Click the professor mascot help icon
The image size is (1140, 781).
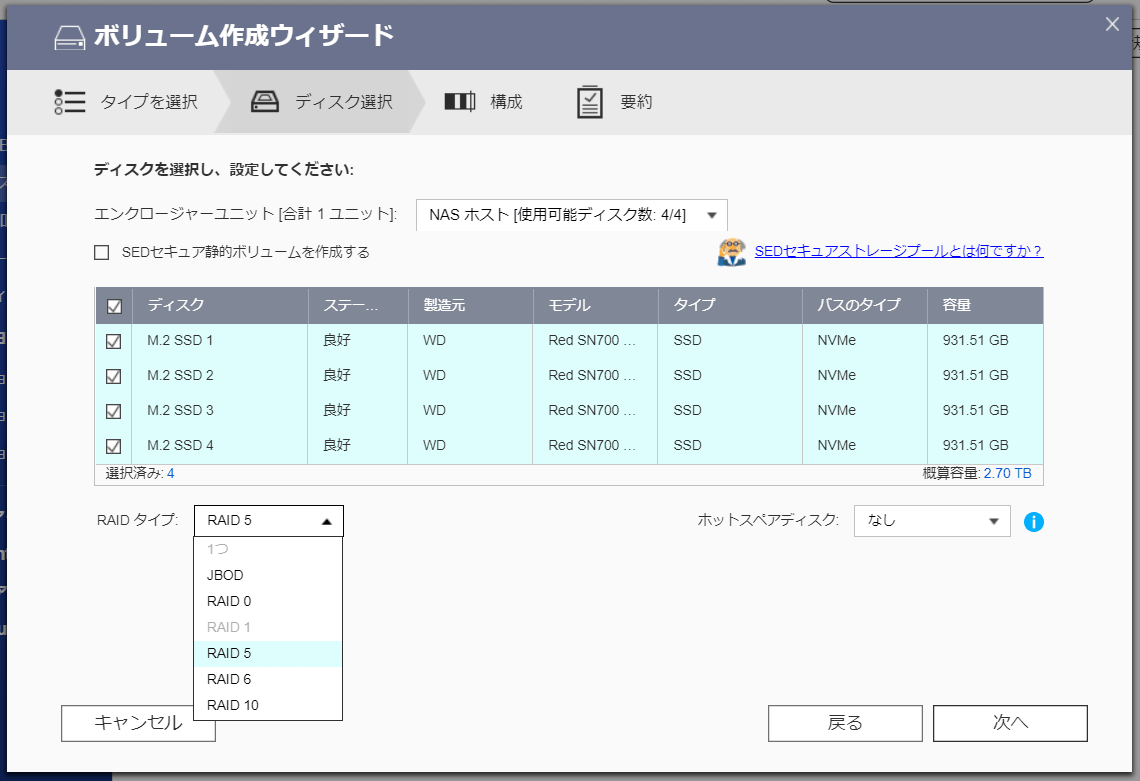pyautogui.click(x=731, y=252)
